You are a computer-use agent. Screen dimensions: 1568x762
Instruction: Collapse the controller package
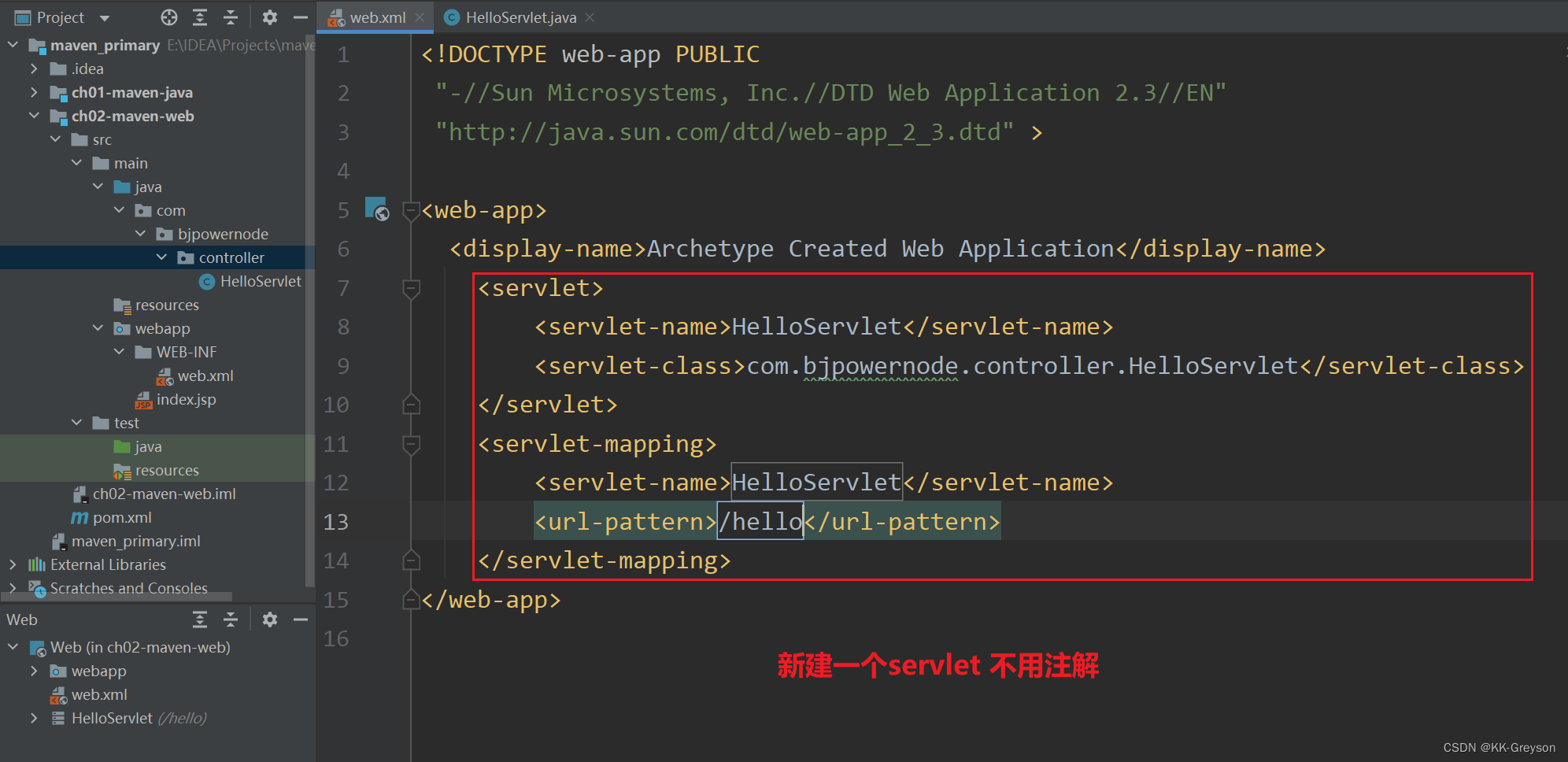click(x=161, y=257)
